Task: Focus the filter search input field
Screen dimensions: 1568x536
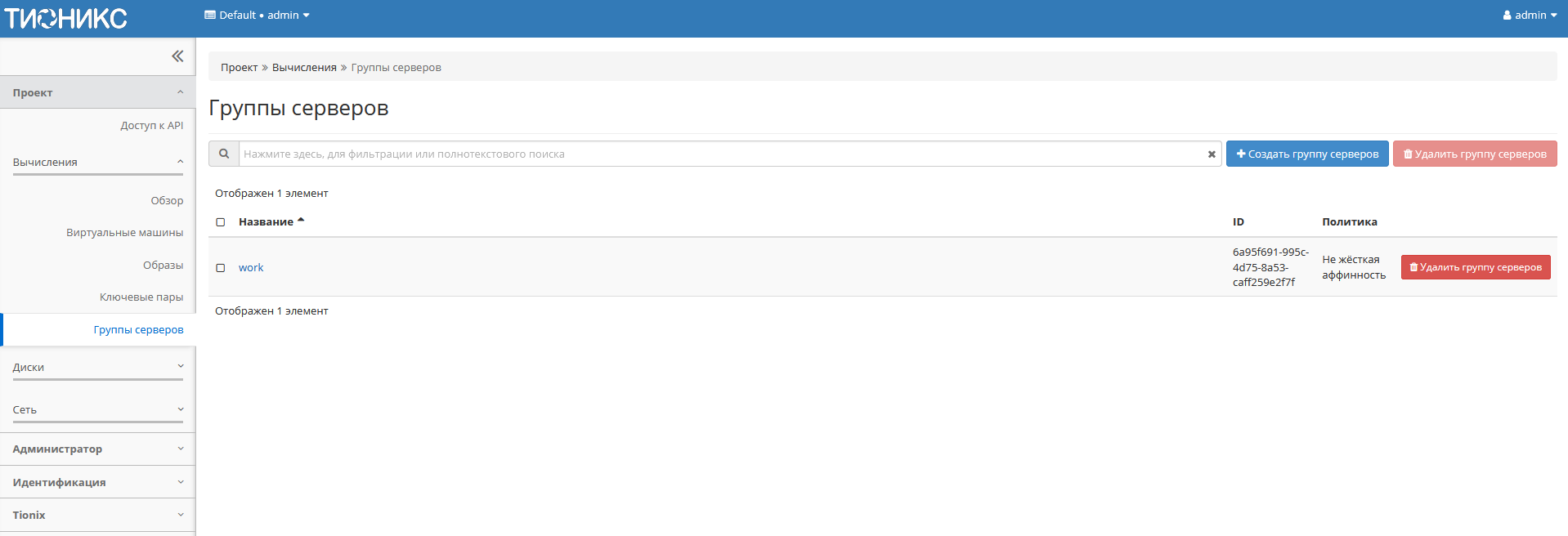Action: [719, 154]
